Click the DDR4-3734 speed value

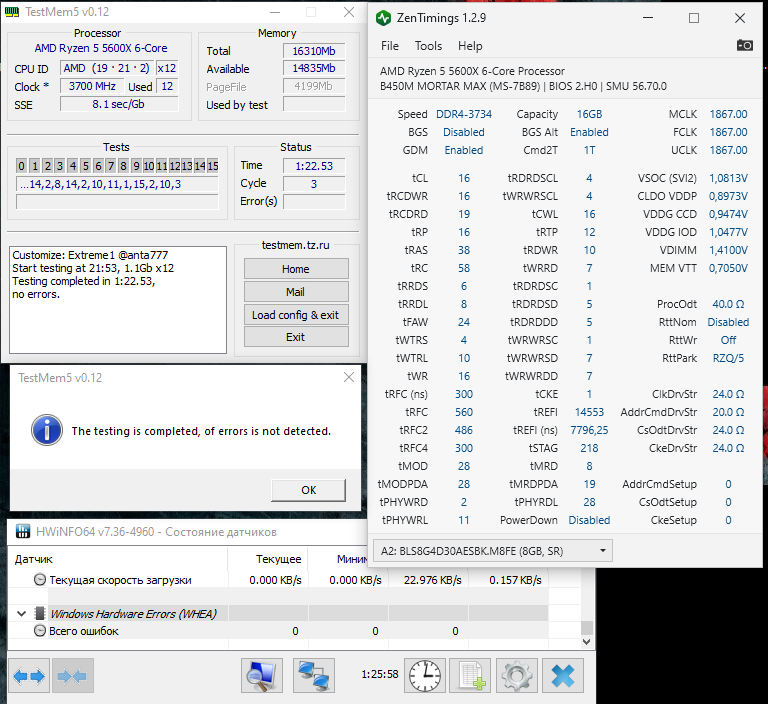pos(464,114)
